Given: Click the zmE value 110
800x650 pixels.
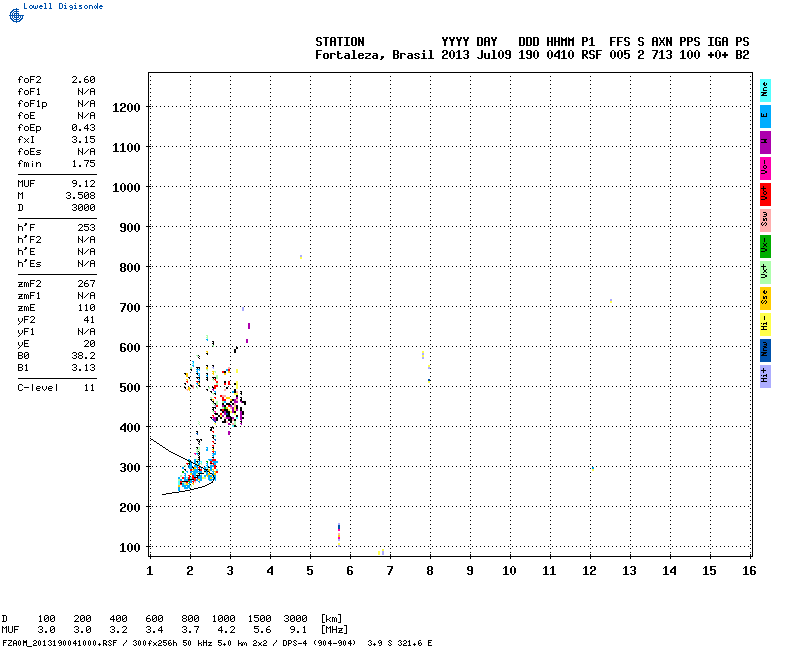Looking at the screenshot, I should click(86, 308).
